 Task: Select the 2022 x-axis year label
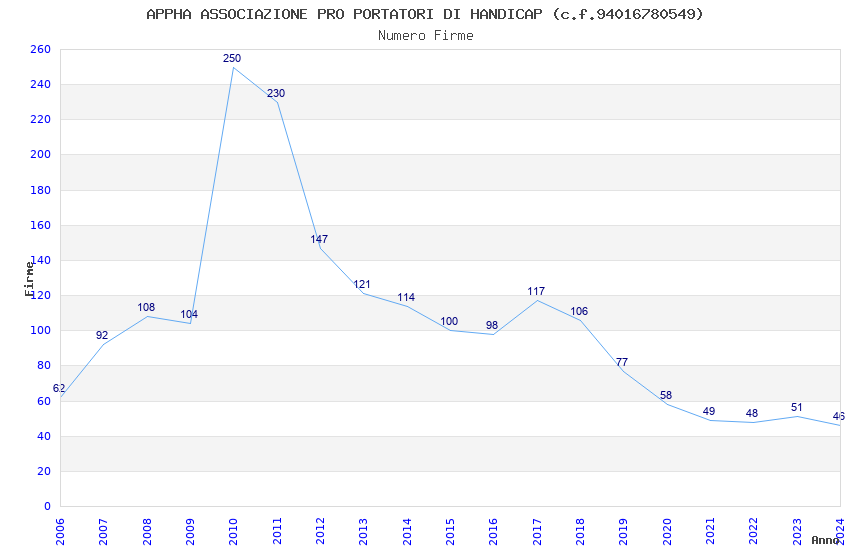point(754,532)
